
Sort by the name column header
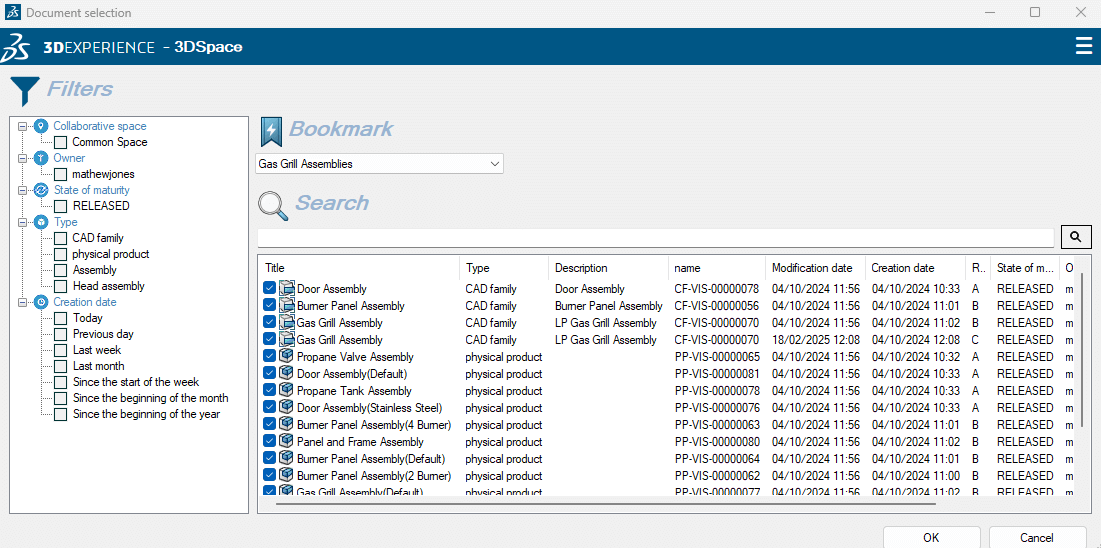[x=717, y=268]
